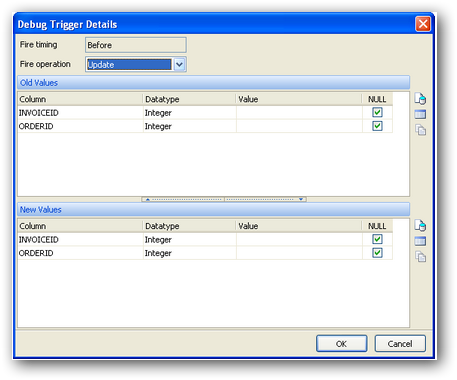Collapse the New Values section header
Screen dimensions: 457x380
(x=214, y=210)
